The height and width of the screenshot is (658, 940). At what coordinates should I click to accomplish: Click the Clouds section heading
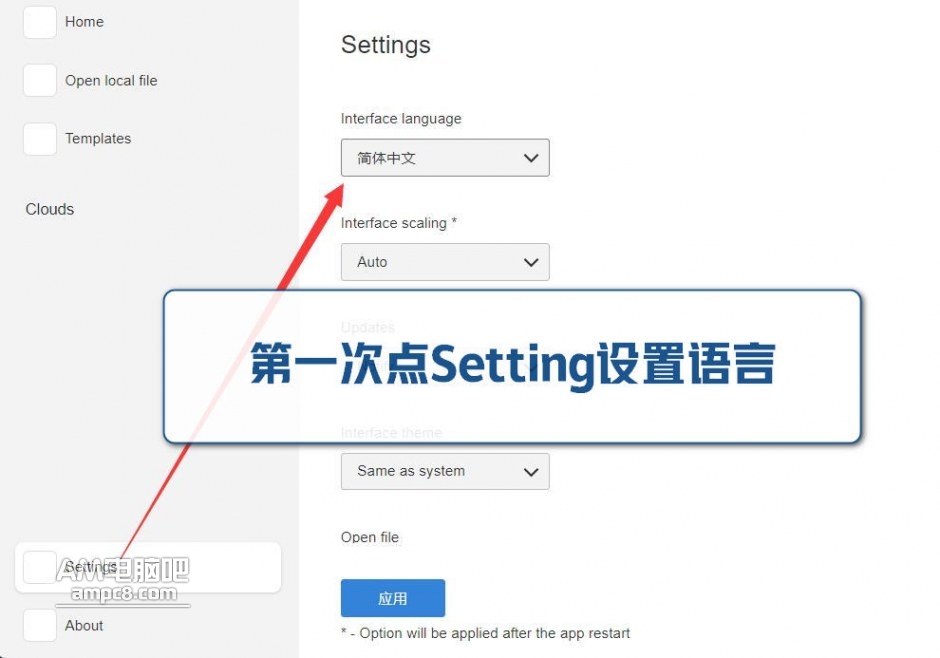coord(50,209)
